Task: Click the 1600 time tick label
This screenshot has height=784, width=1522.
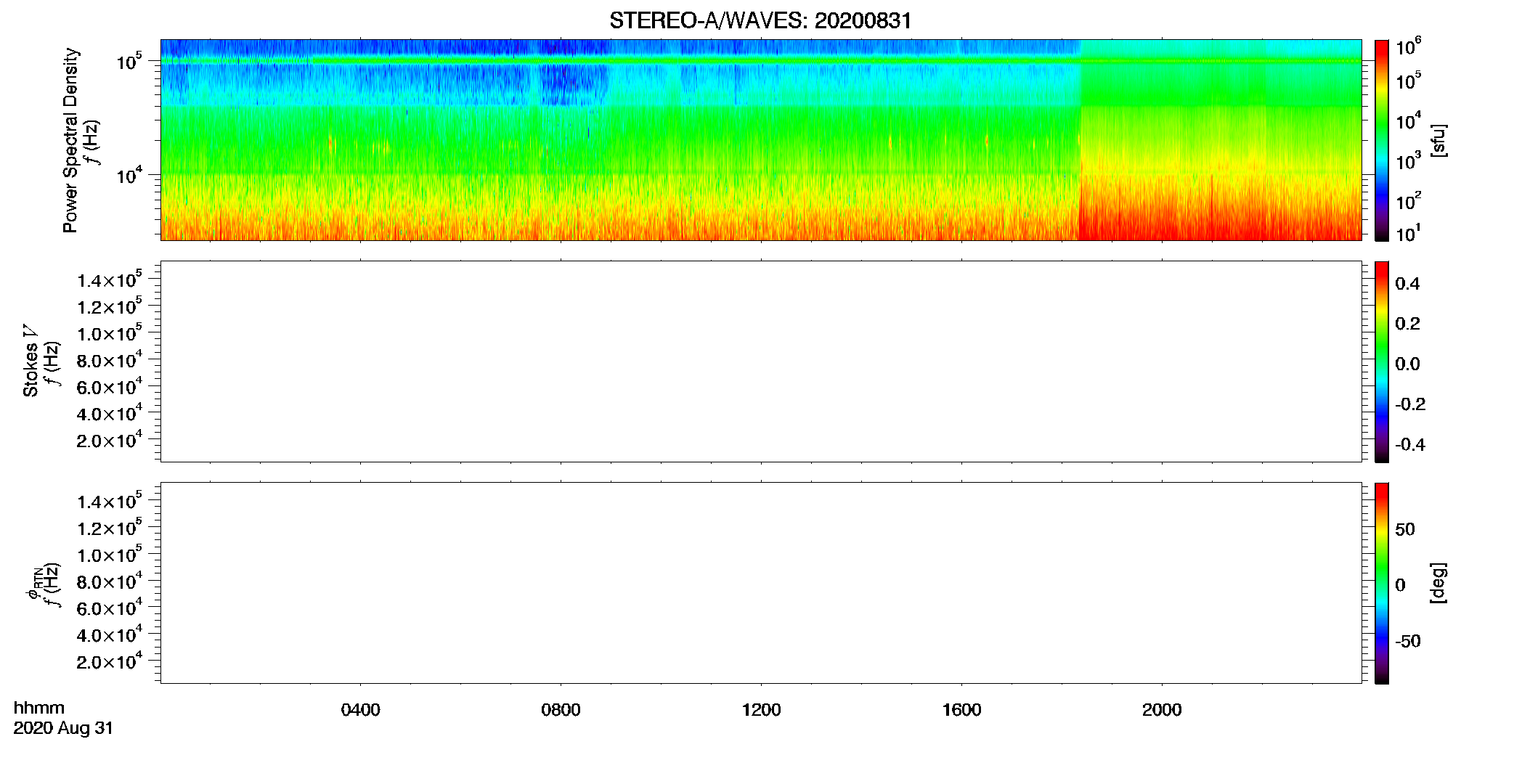Action: [x=961, y=710]
